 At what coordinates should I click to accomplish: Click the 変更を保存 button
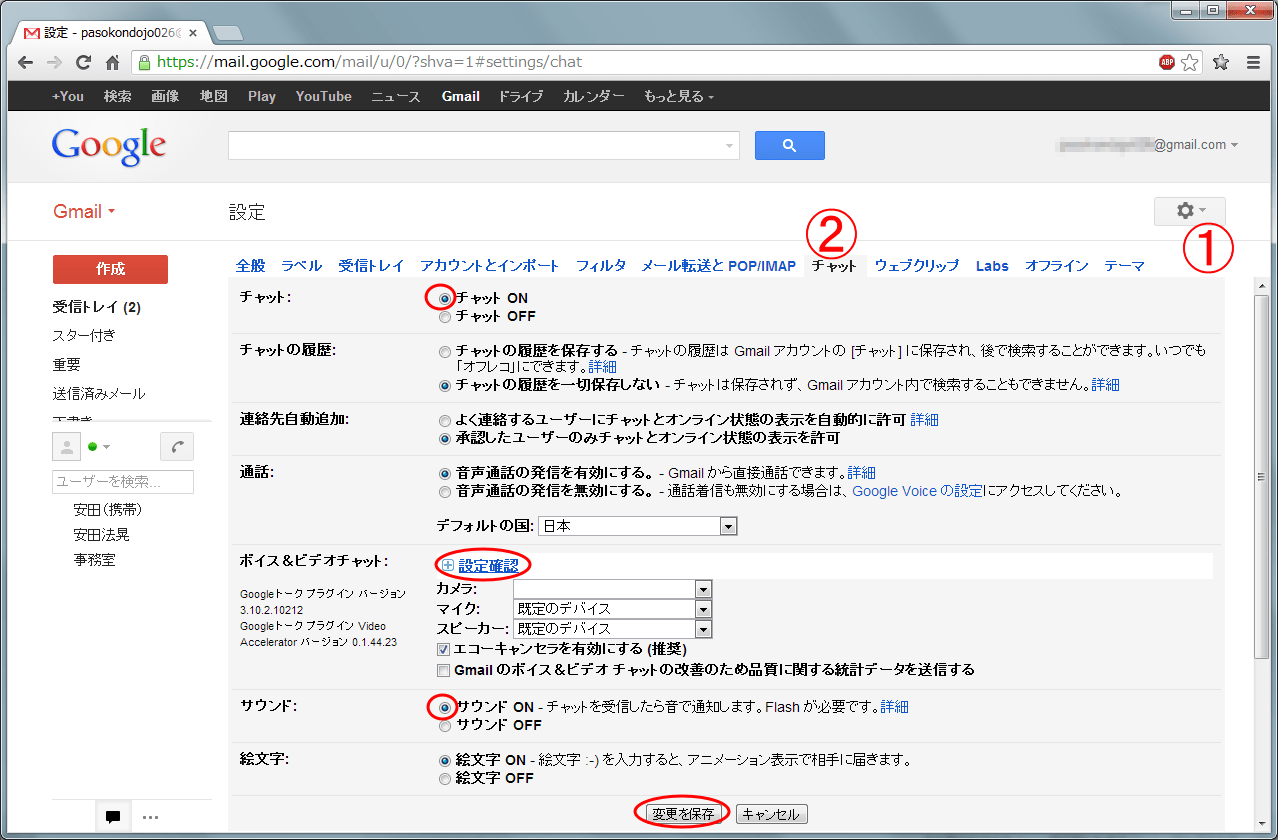(683, 814)
